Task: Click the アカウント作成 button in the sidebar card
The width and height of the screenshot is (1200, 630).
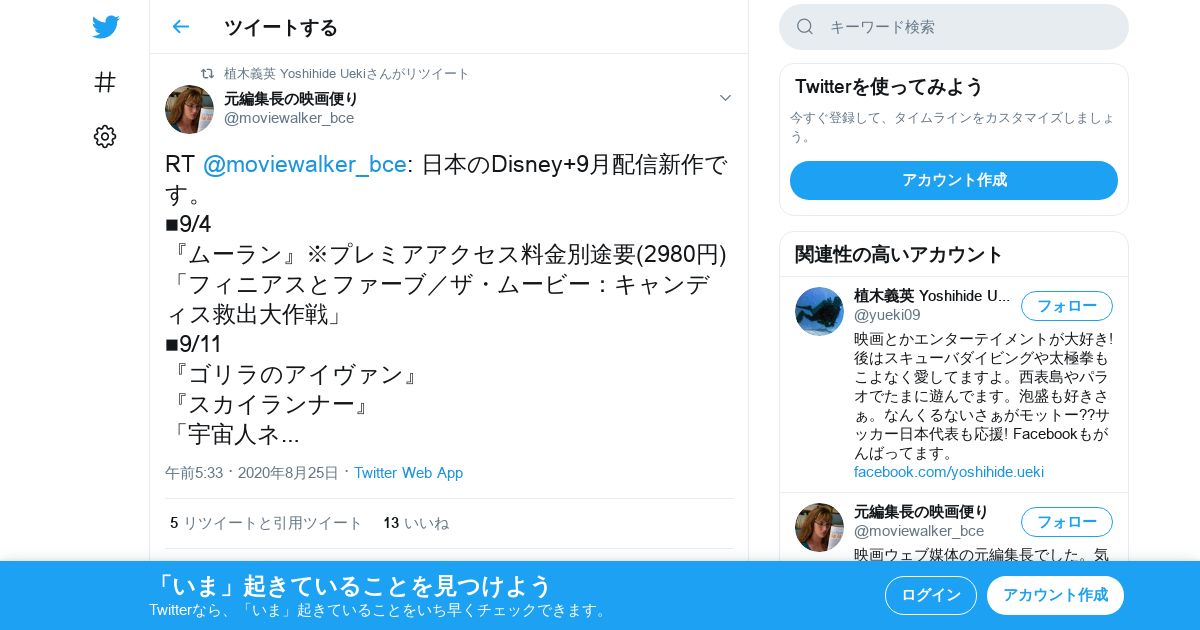Action: (x=954, y=180)
